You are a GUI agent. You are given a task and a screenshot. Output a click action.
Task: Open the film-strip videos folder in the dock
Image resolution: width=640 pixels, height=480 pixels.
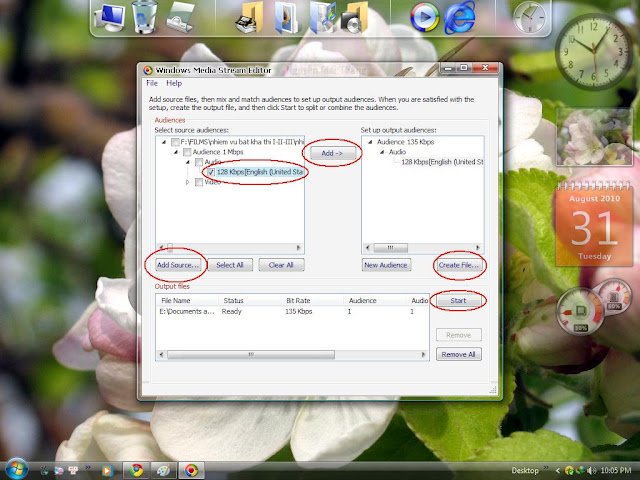point(249,18)
